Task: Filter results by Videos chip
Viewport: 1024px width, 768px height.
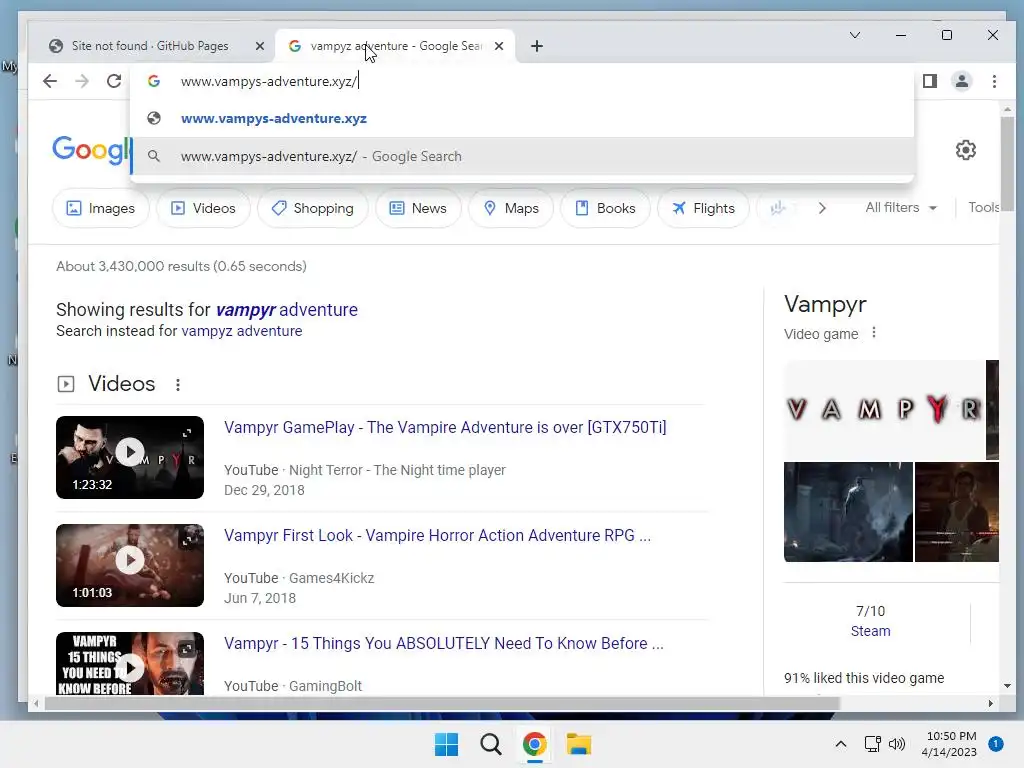Action: pos(203,208)
